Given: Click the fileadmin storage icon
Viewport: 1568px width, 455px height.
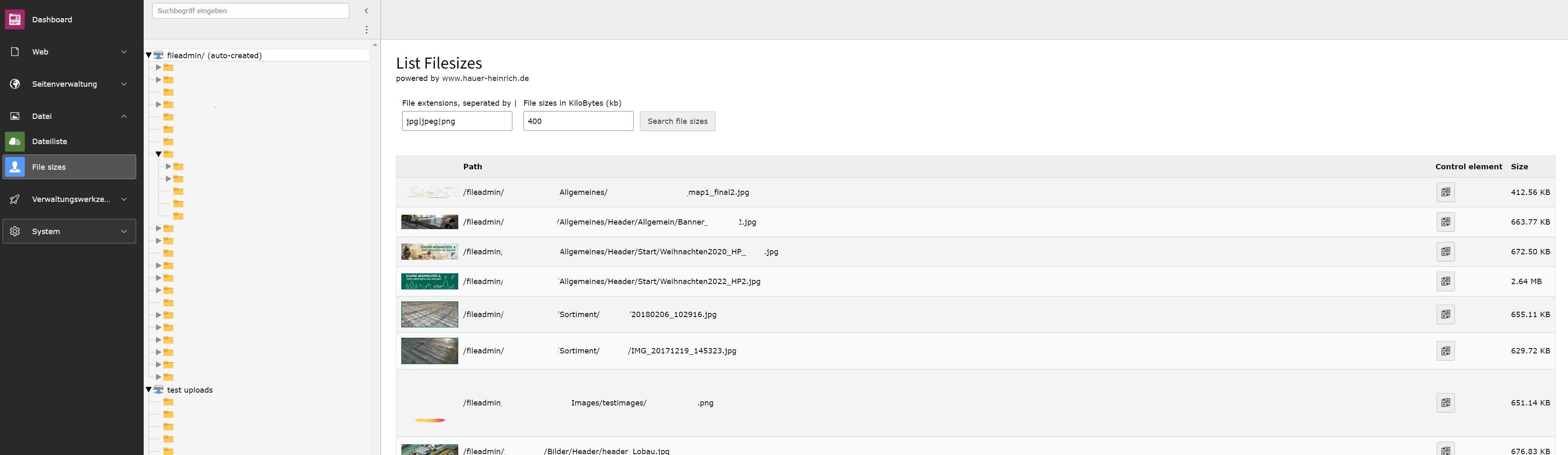Looking at the screenshot, I should (159, 55).
